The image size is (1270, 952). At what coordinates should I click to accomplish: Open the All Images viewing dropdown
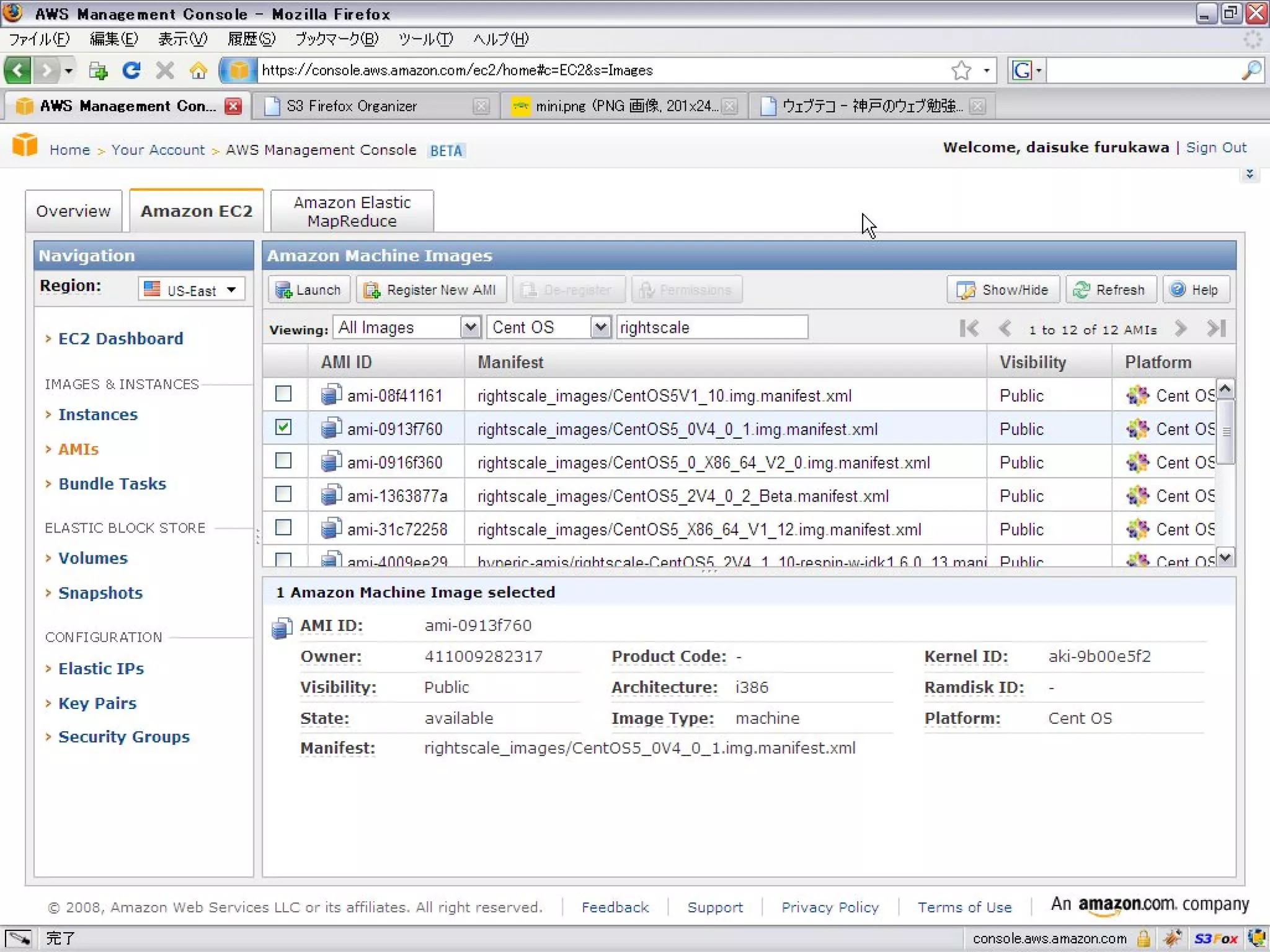pos(407,327)
